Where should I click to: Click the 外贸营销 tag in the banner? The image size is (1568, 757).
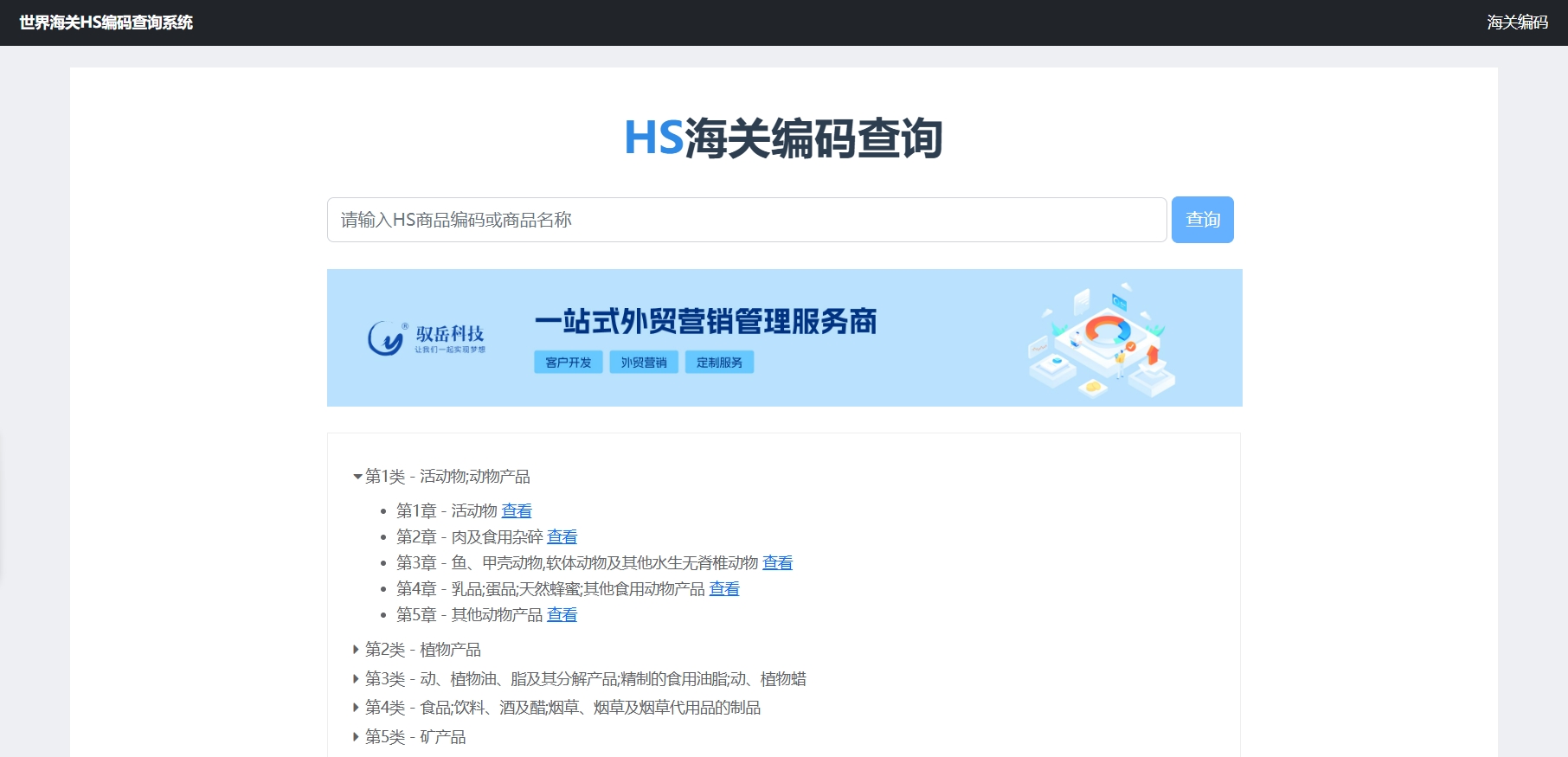click(643, 362)
